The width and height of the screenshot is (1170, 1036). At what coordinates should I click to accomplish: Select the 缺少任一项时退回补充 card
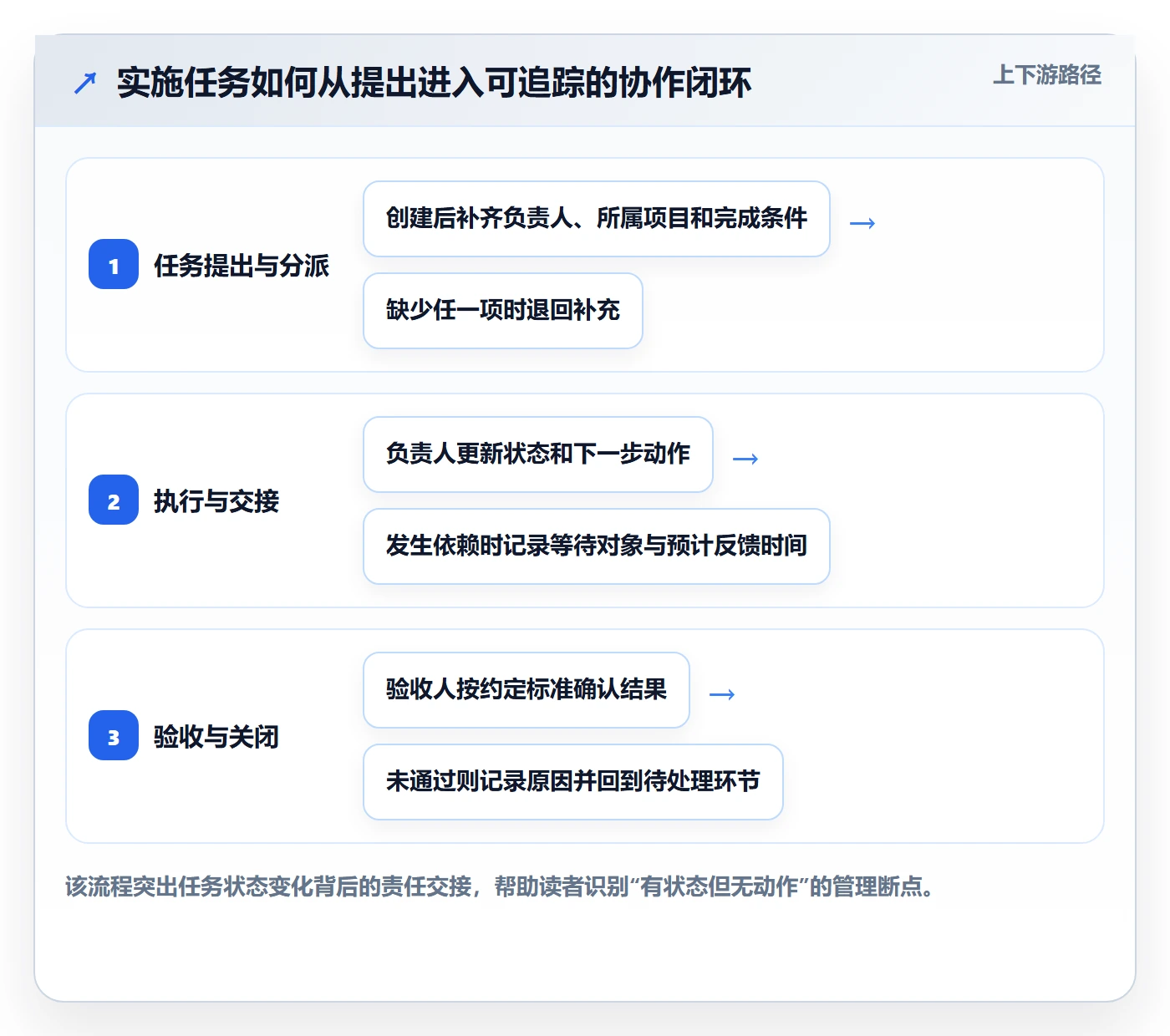pyautogui.click(x=503, y=311)
